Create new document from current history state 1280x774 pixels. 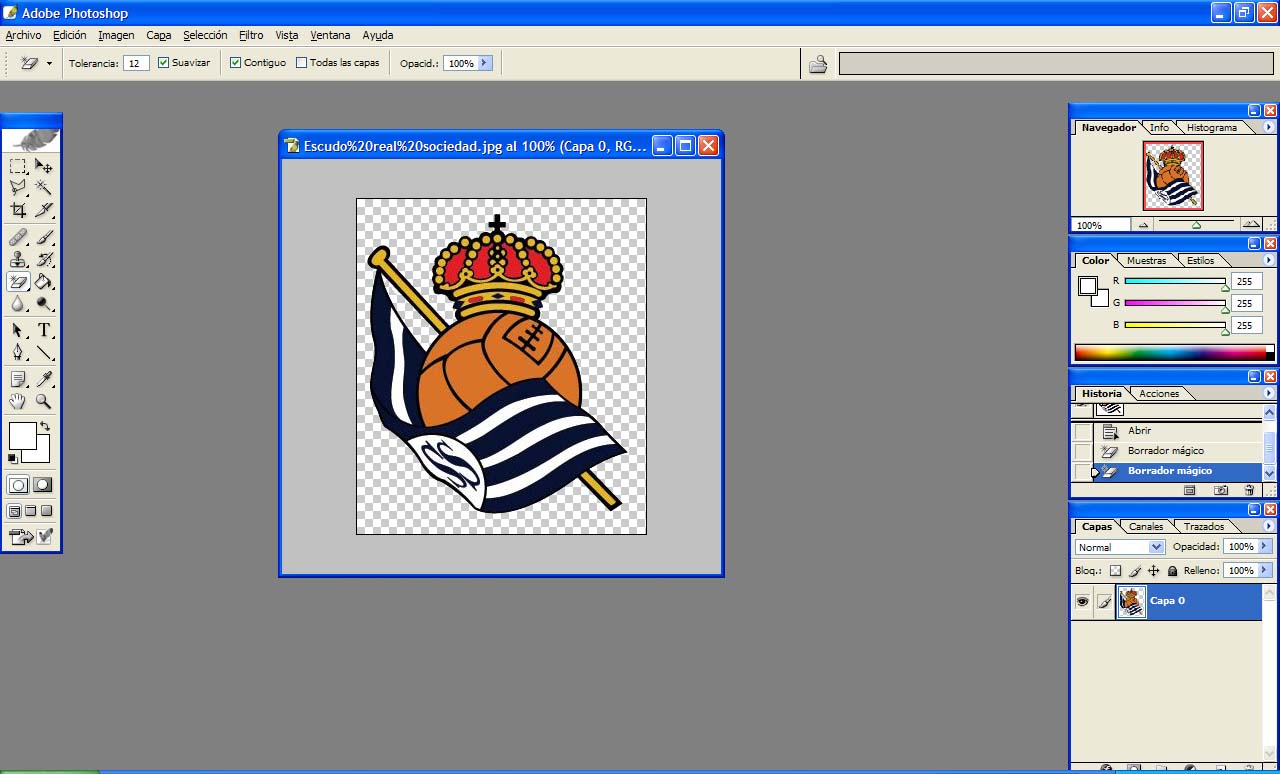1190,490
